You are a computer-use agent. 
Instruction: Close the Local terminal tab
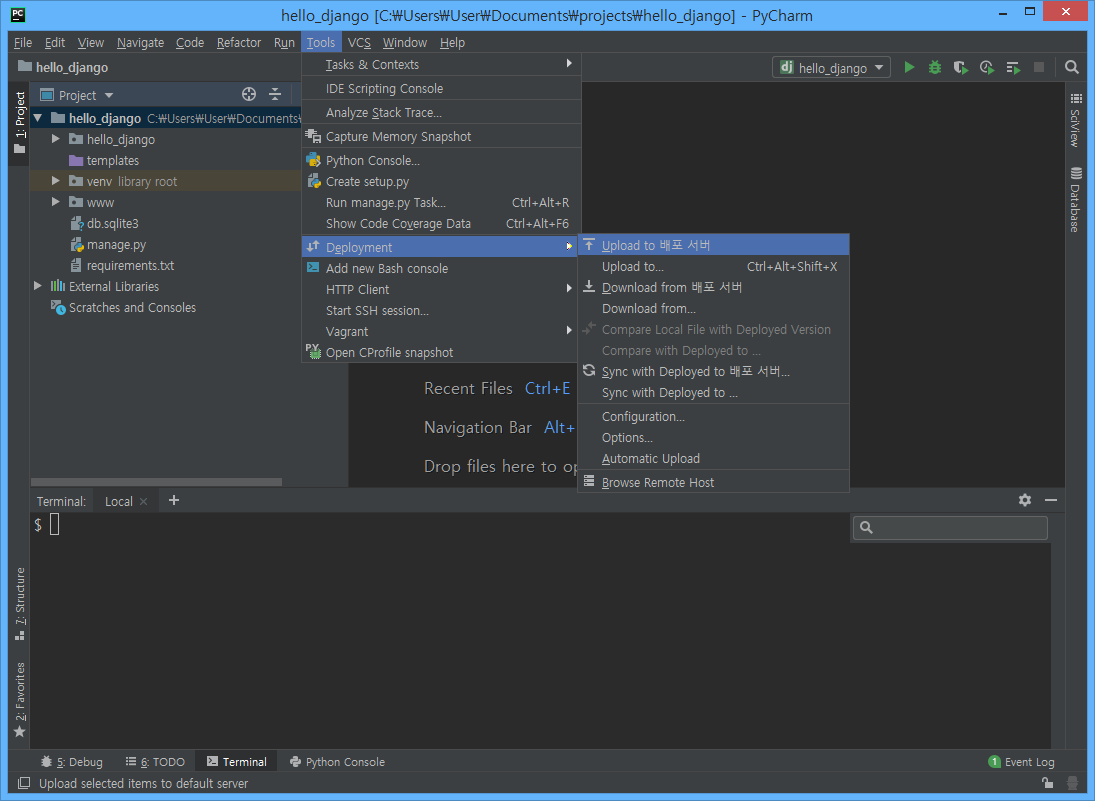click(143, 501)
